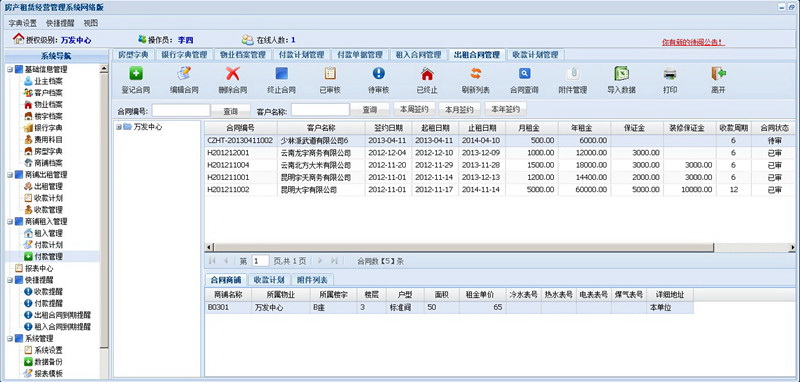The height and width of the screenshot is (382, 800).
Task: Filter by 已审核 clipboard icon
Action: 330,74
